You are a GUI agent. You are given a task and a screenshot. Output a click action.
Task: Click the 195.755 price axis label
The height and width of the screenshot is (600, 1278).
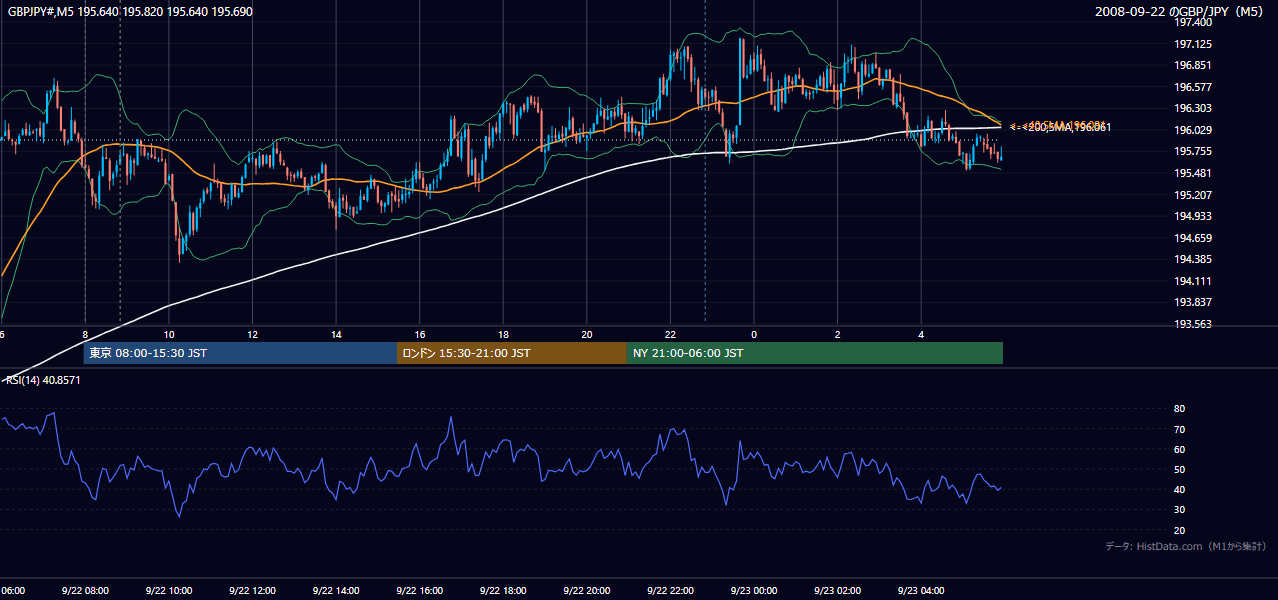(x=1194, y=151)
